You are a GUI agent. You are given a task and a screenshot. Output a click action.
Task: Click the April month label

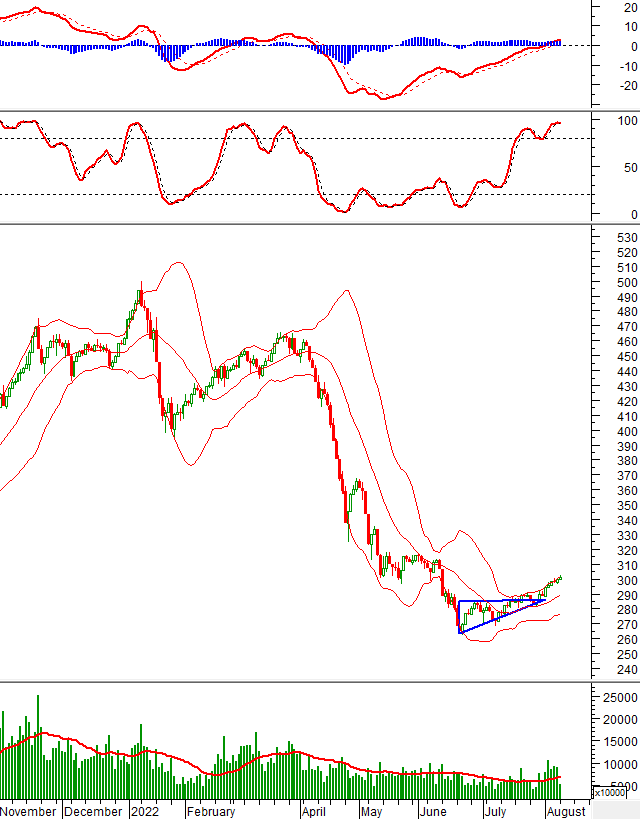pos(313,811)
